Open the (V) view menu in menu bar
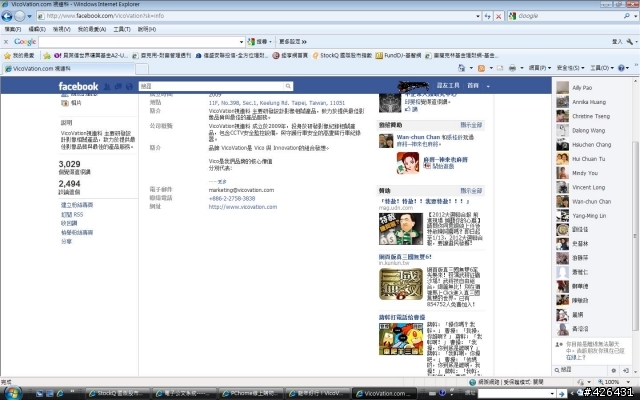 (62, 29)
